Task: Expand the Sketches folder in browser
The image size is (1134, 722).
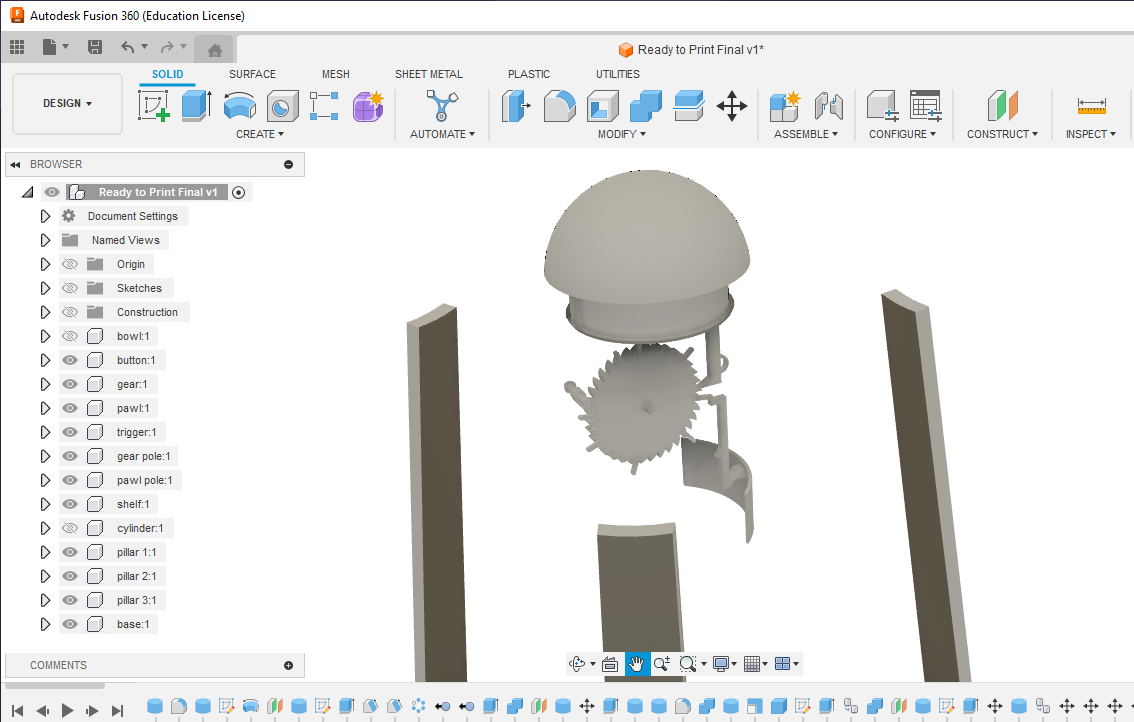Action: pyautogui.click(x=45, y=288)
